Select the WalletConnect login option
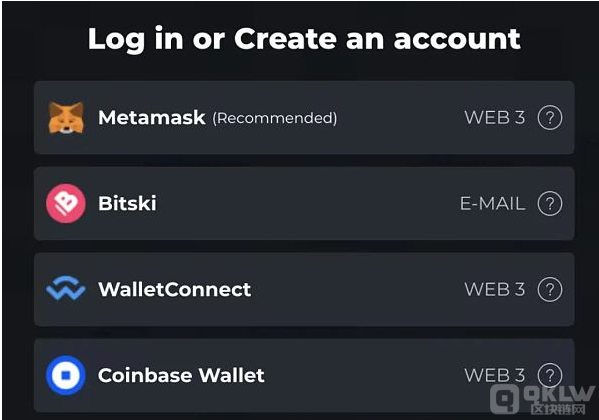This screenshot has width=599, height=420. point(304,289)
